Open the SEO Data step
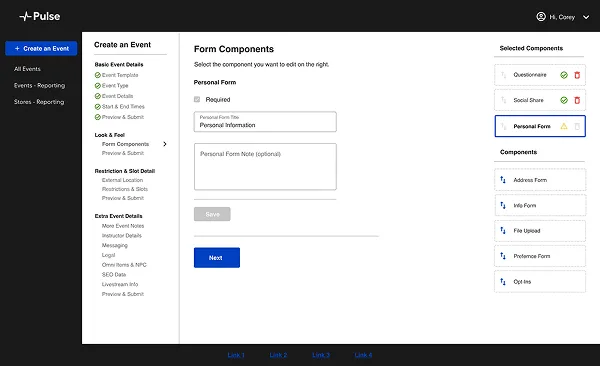 click(x=114, y=275)
